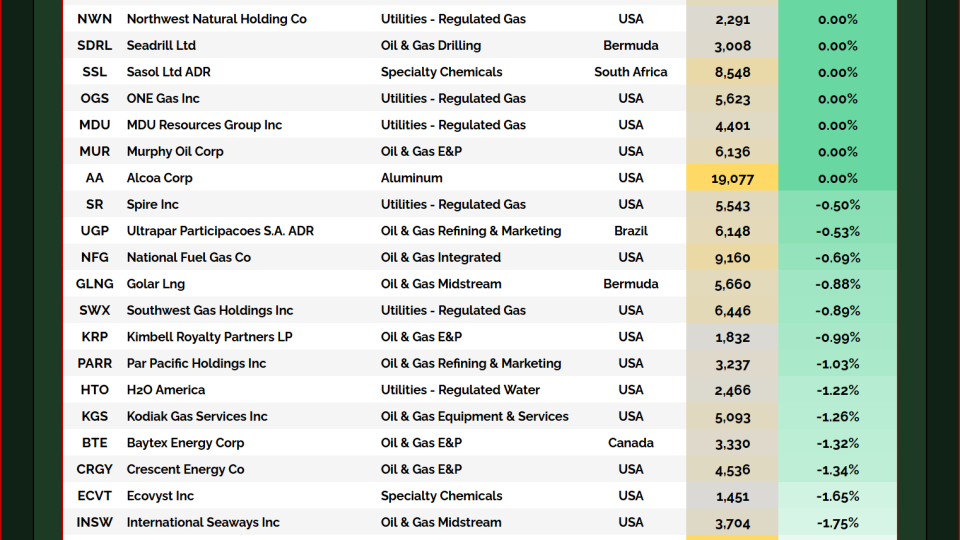Click the MUR ticker symbol
Image resolution: width=960 pixels, height=540 pixels.
tap(94, 152)
